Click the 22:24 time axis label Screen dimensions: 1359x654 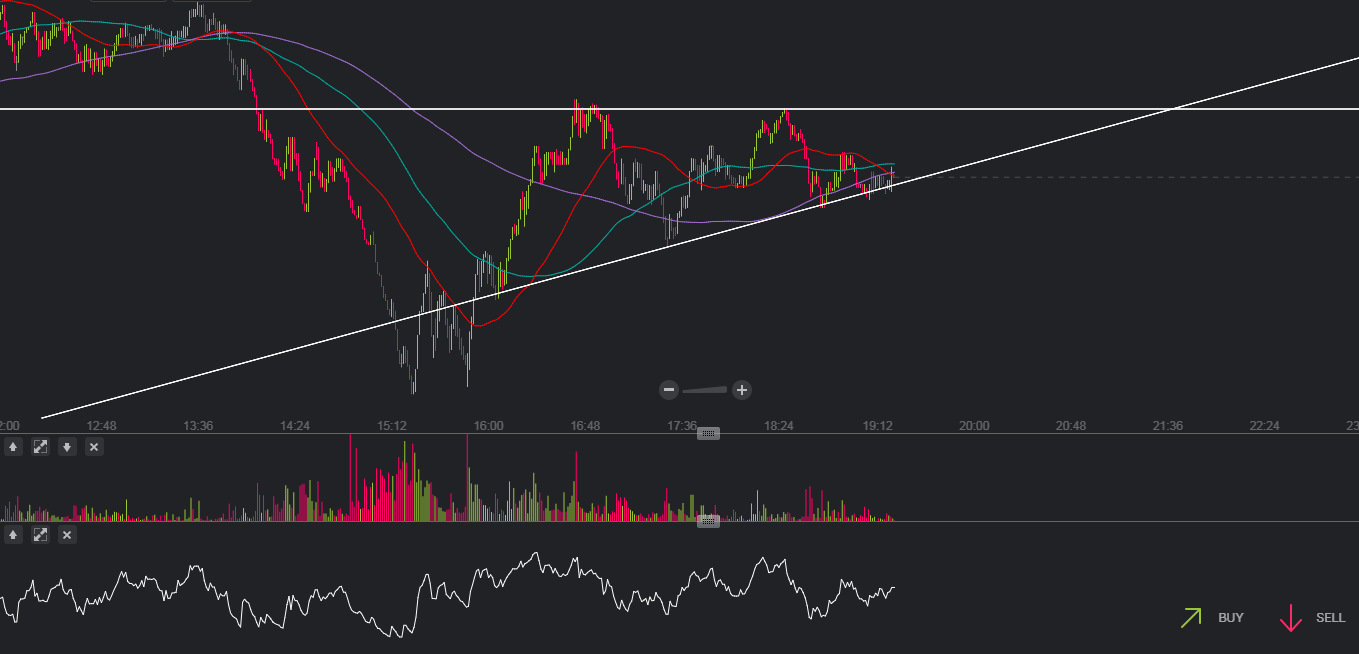pos(1265,426)
